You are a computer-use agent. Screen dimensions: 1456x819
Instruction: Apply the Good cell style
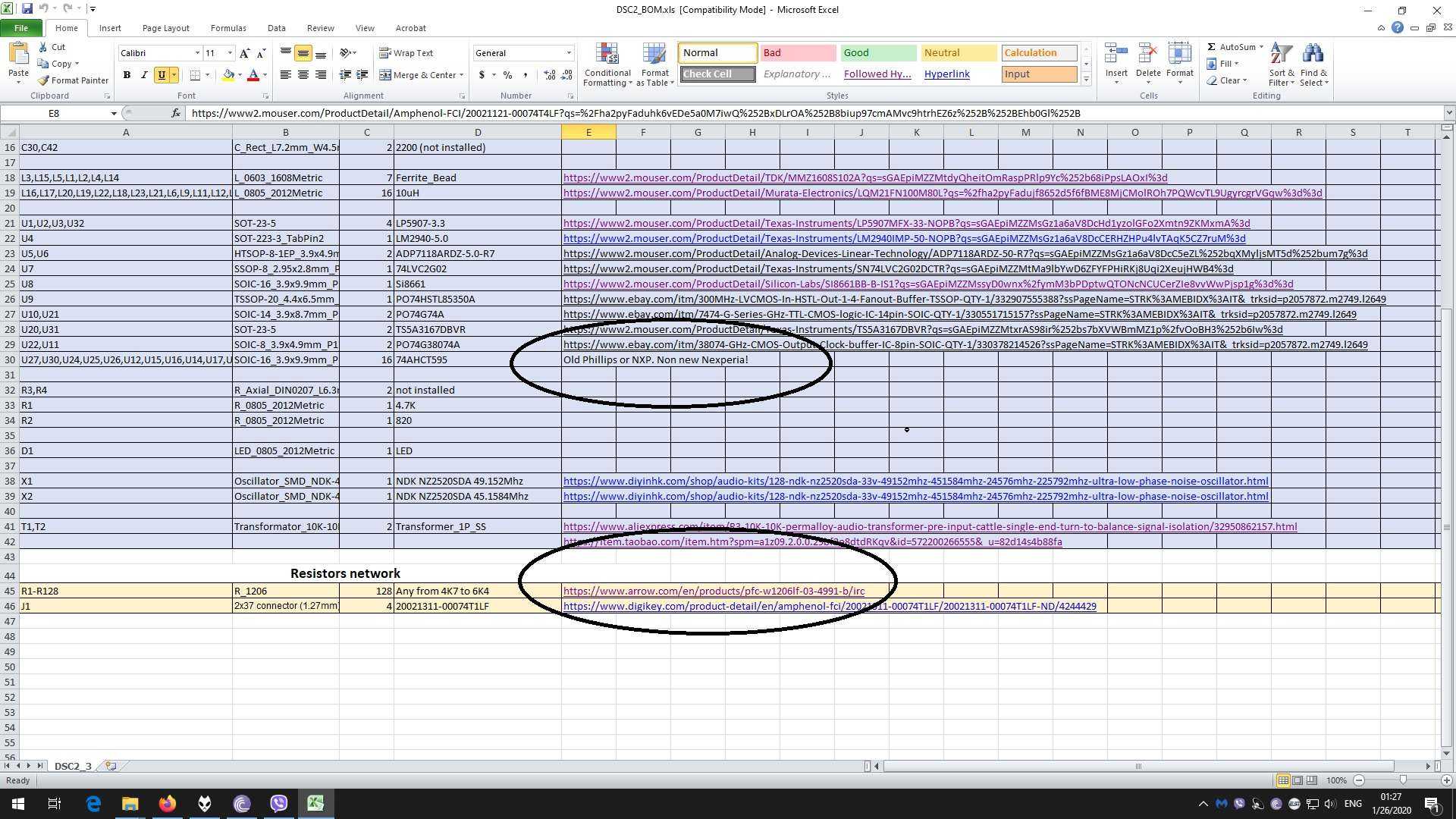pyautogui.click(x=878, y=53)
